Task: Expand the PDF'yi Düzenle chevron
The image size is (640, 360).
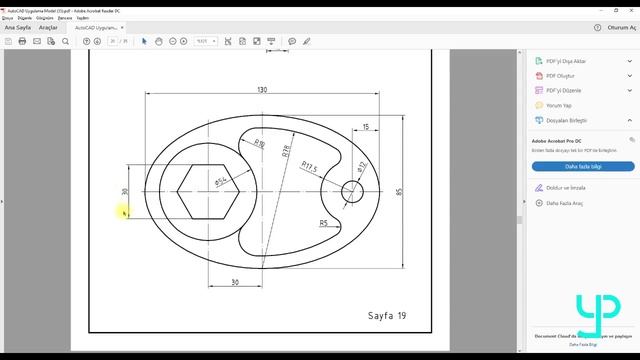Action: pos(630,91)
